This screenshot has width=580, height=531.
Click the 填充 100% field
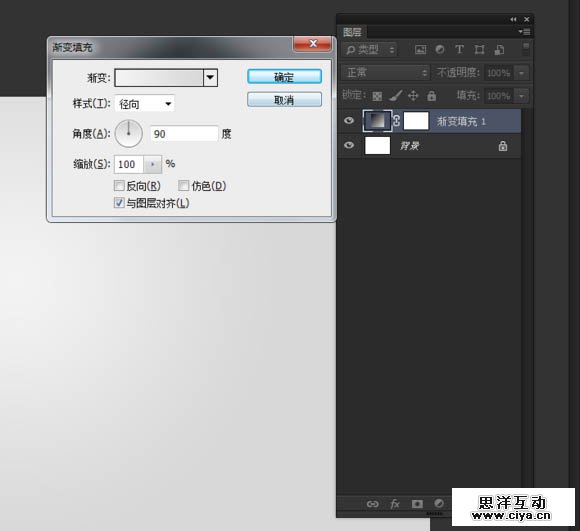coord(499,96)
